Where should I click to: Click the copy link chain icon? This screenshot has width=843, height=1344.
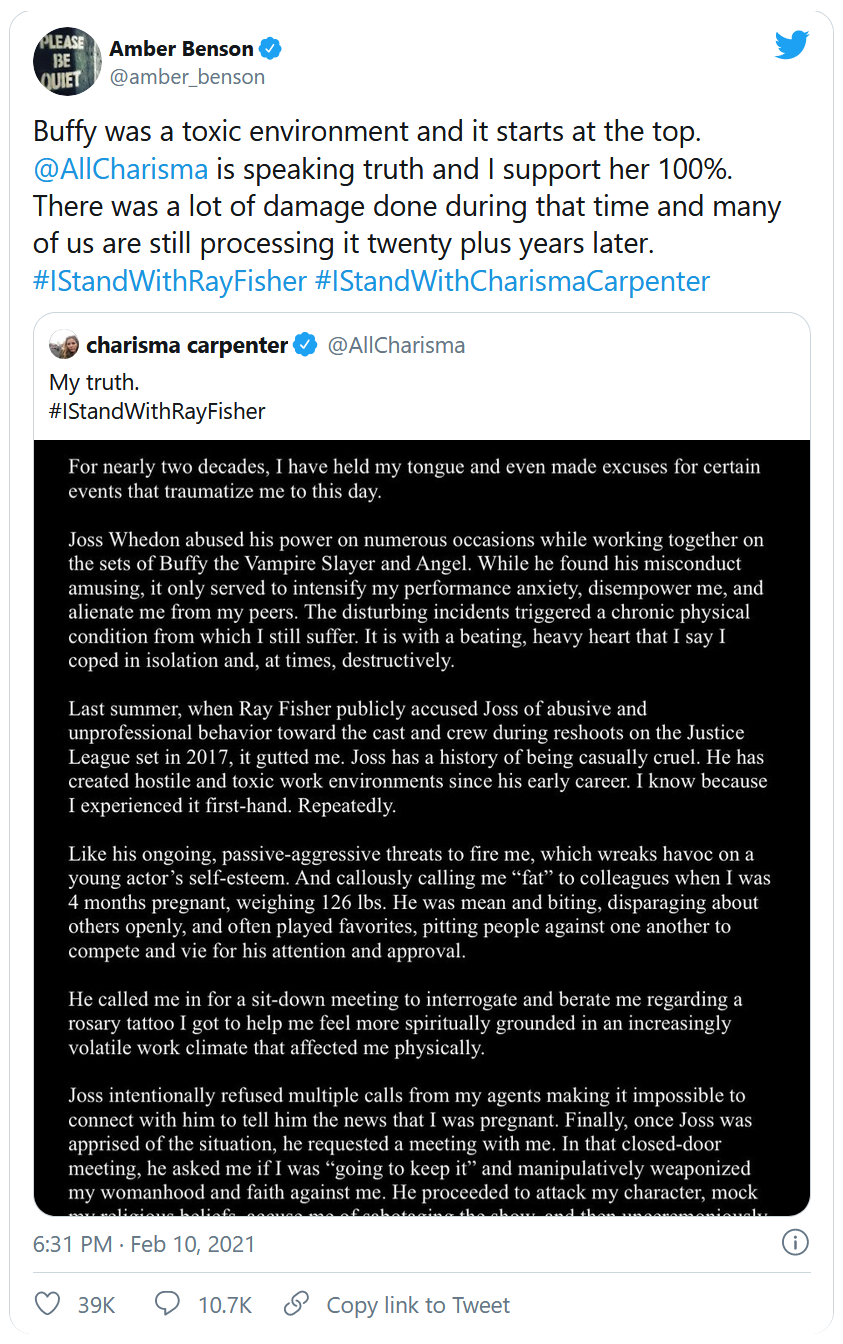point(296,1304)
